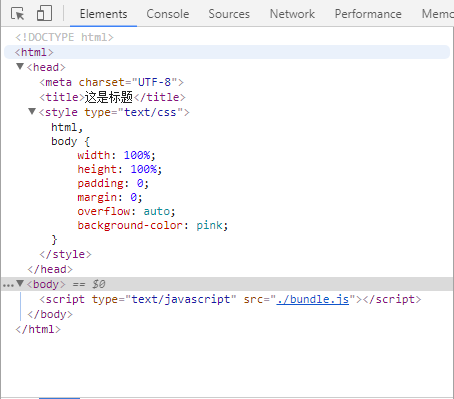This screenshot has height=399, width=454.
Task: Collapse the body element triangle
Action: pos(20,284)
